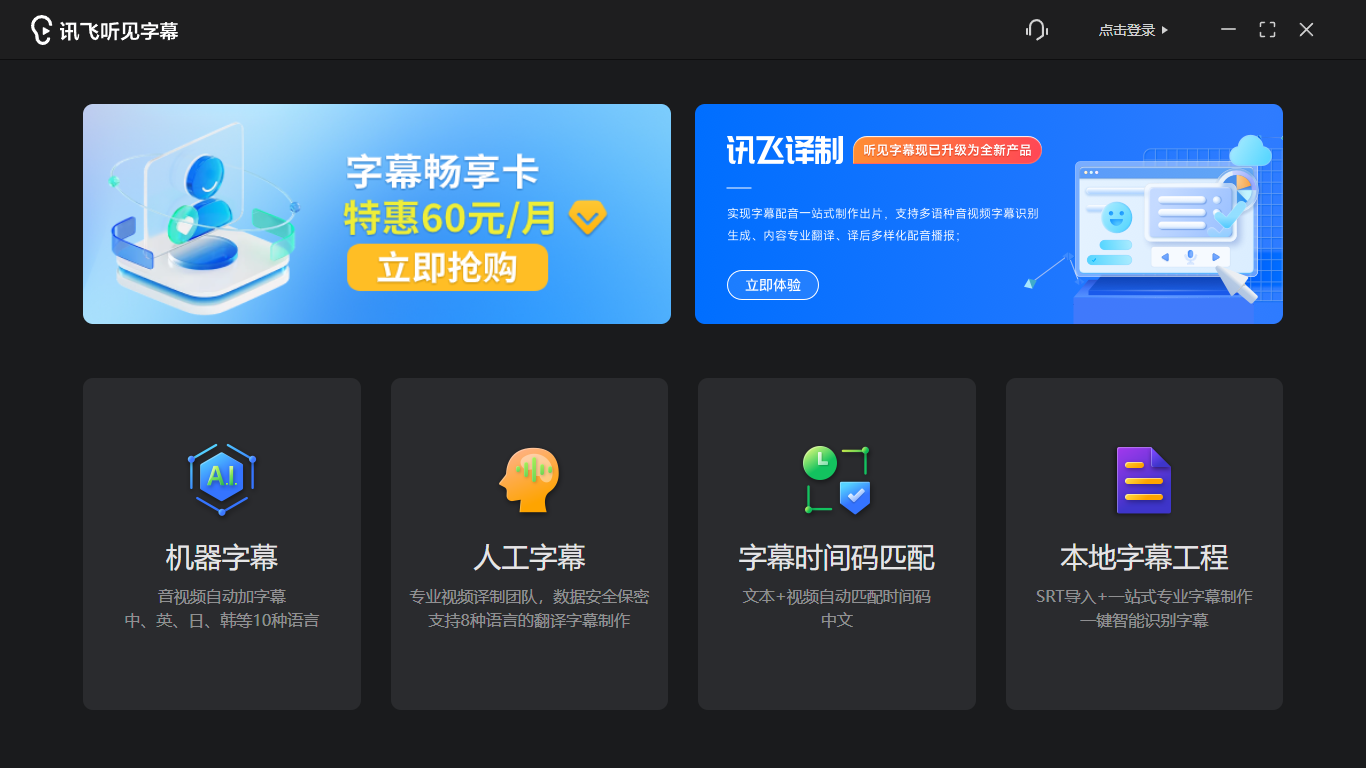Viewport: 1366px width, 768px height.
Task: Open 字幕时间码匹配 title
Action: tap(837, 557)
